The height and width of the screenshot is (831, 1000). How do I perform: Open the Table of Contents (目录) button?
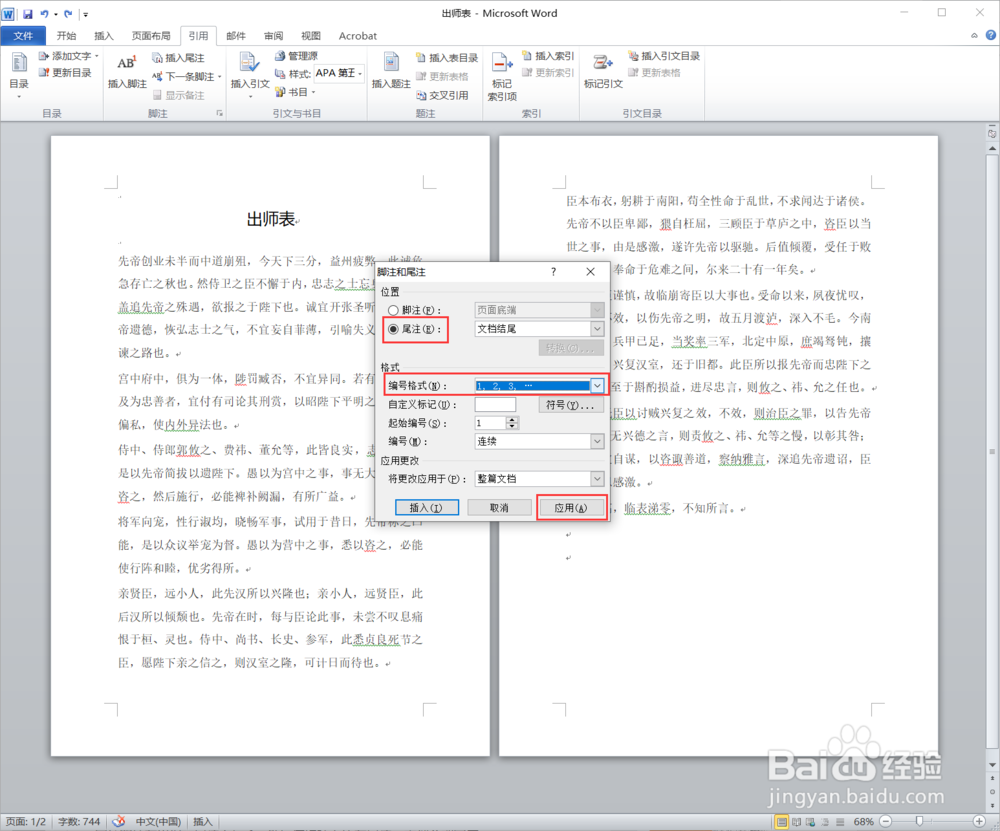coord(18,75)
